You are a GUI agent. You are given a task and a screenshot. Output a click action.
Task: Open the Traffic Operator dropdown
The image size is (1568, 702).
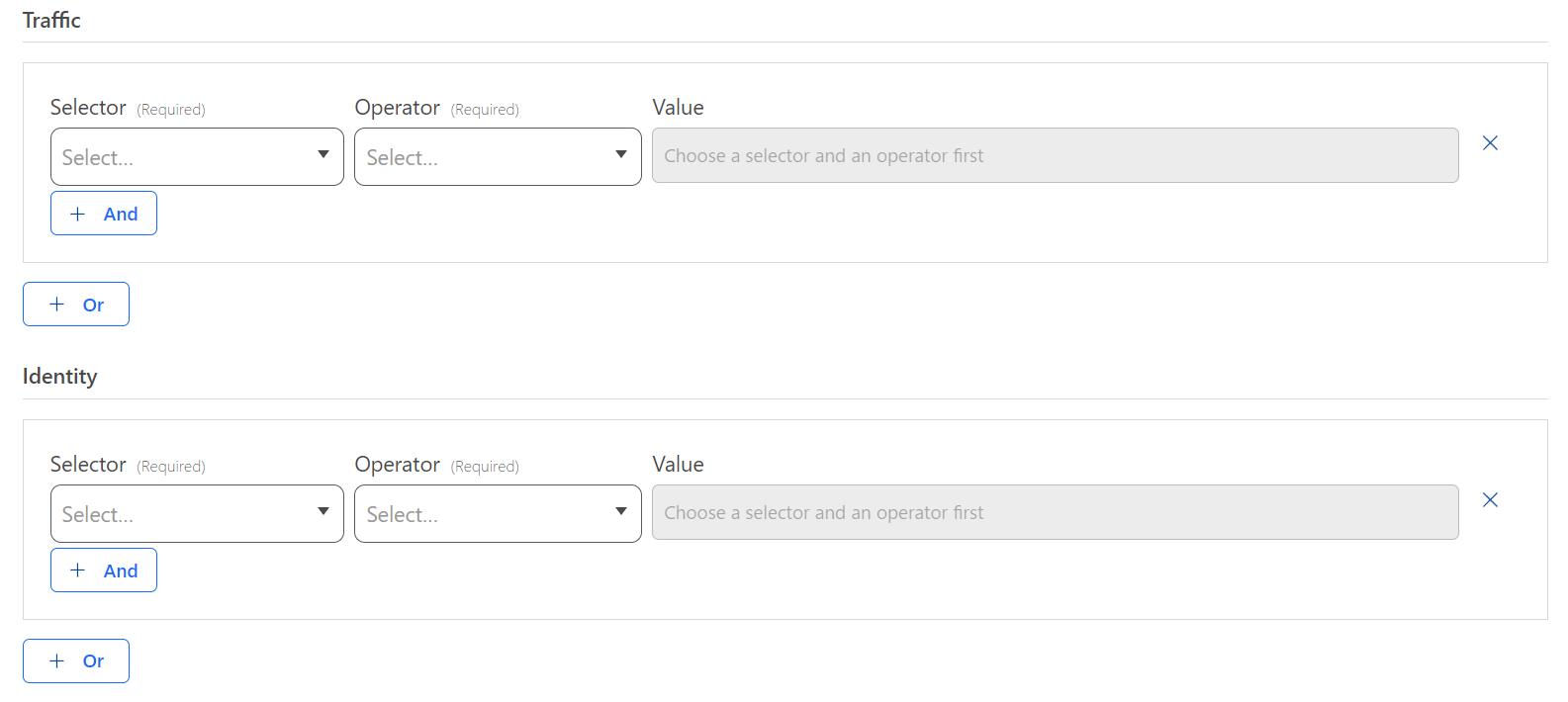pos(485,156)
